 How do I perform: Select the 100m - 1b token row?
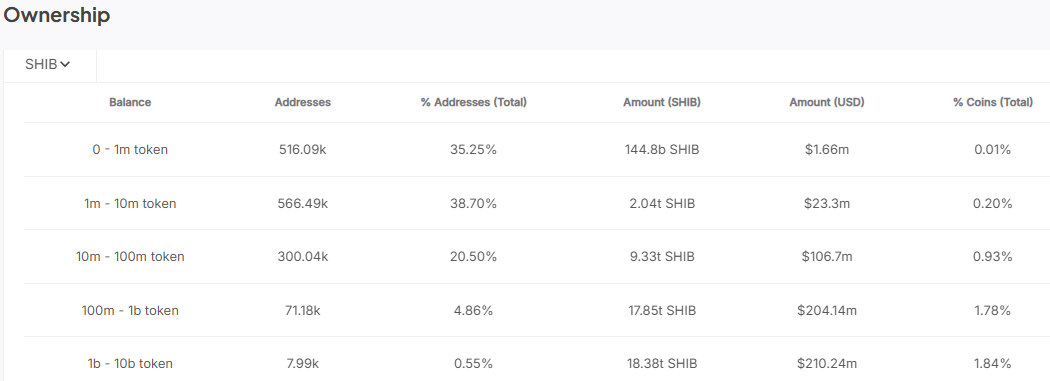[x=537, y=310]
